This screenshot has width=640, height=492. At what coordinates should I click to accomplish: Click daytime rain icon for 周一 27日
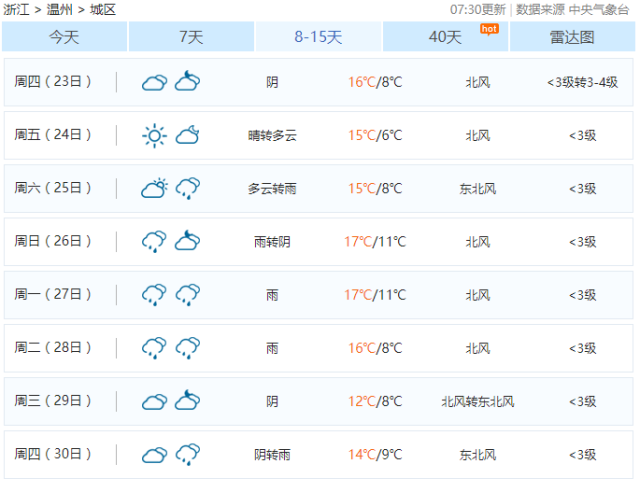154,295
